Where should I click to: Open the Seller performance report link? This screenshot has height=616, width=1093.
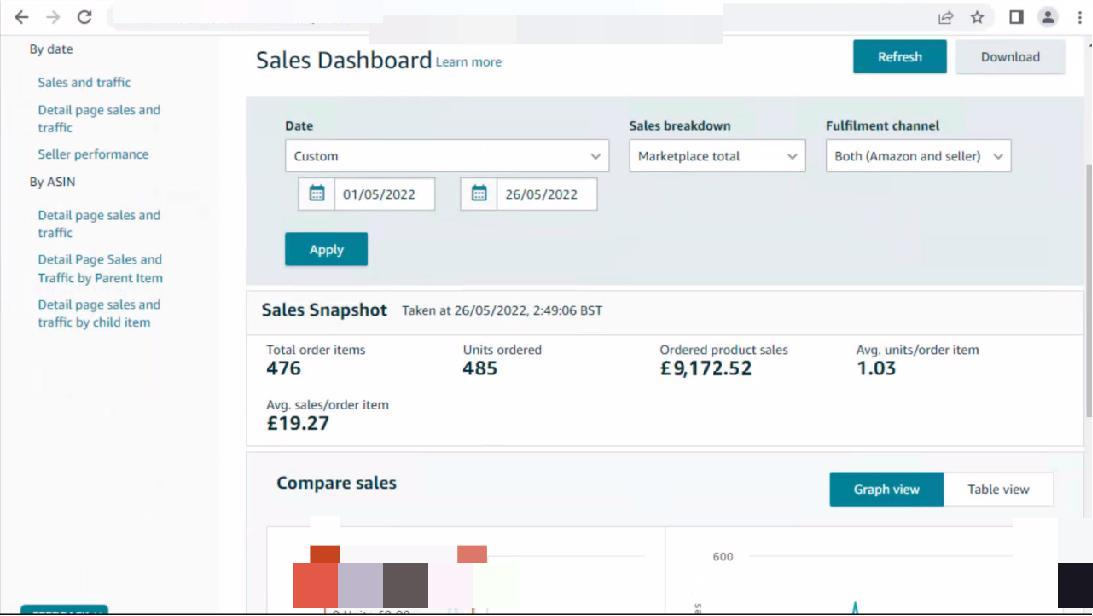pyautogui.click(x=93, y=155)
